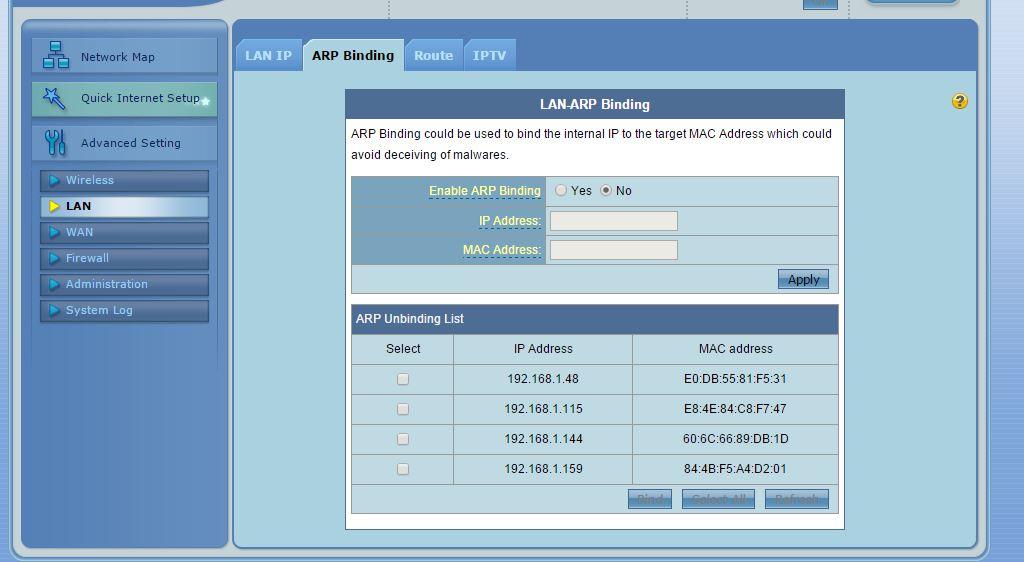Click the Quick Internet Setup wand icon
1024x562 pixels.
tap(54, 99)
